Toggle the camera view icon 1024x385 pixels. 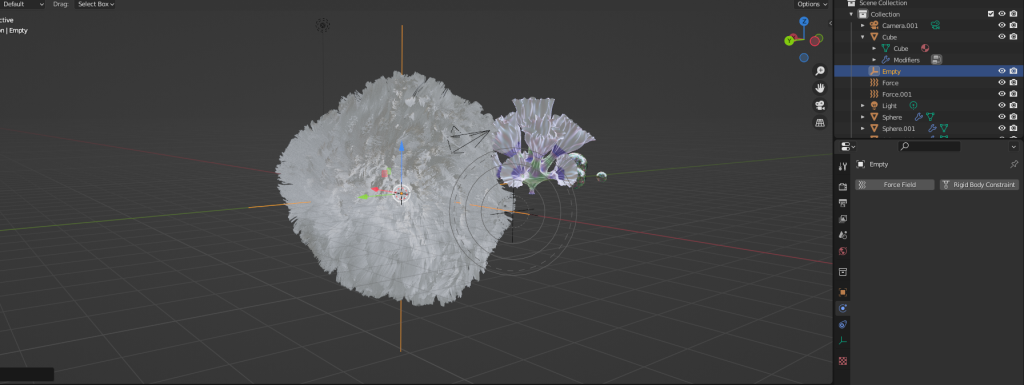820,105
